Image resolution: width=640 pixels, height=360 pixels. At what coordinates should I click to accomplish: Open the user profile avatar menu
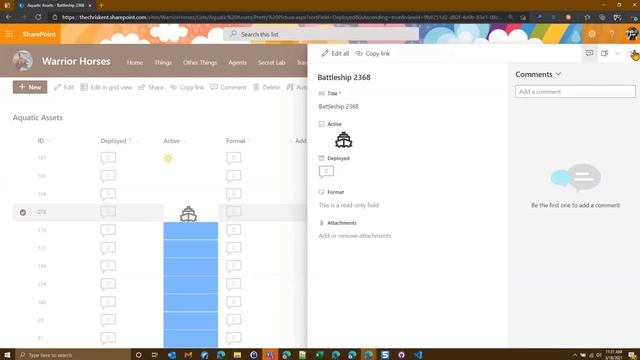[631, 34]
